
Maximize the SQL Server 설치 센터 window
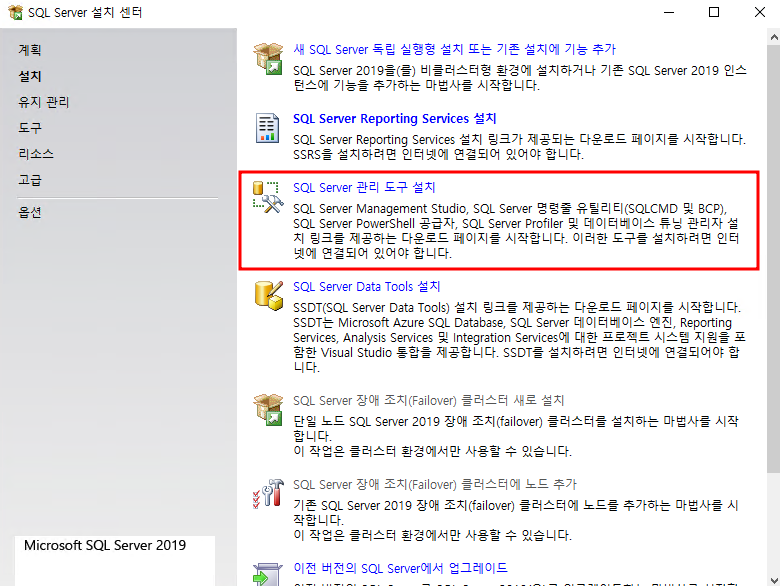tap(714, 12)
